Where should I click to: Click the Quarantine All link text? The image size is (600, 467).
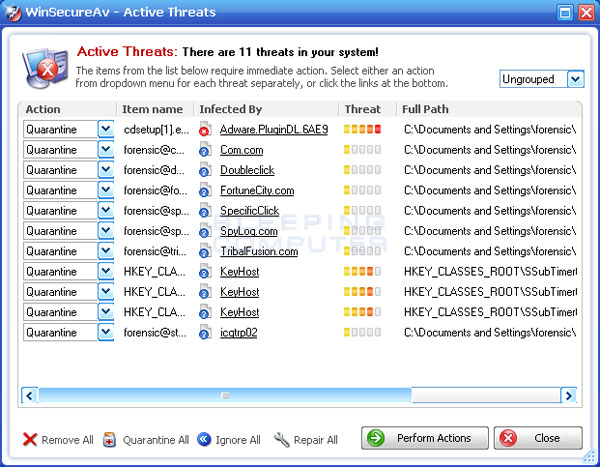[156, 440]
